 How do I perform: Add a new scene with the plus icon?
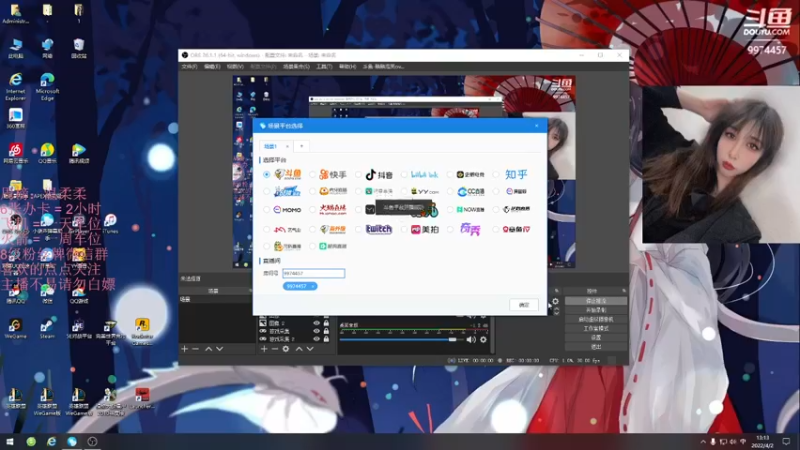[x=185, y=349]
